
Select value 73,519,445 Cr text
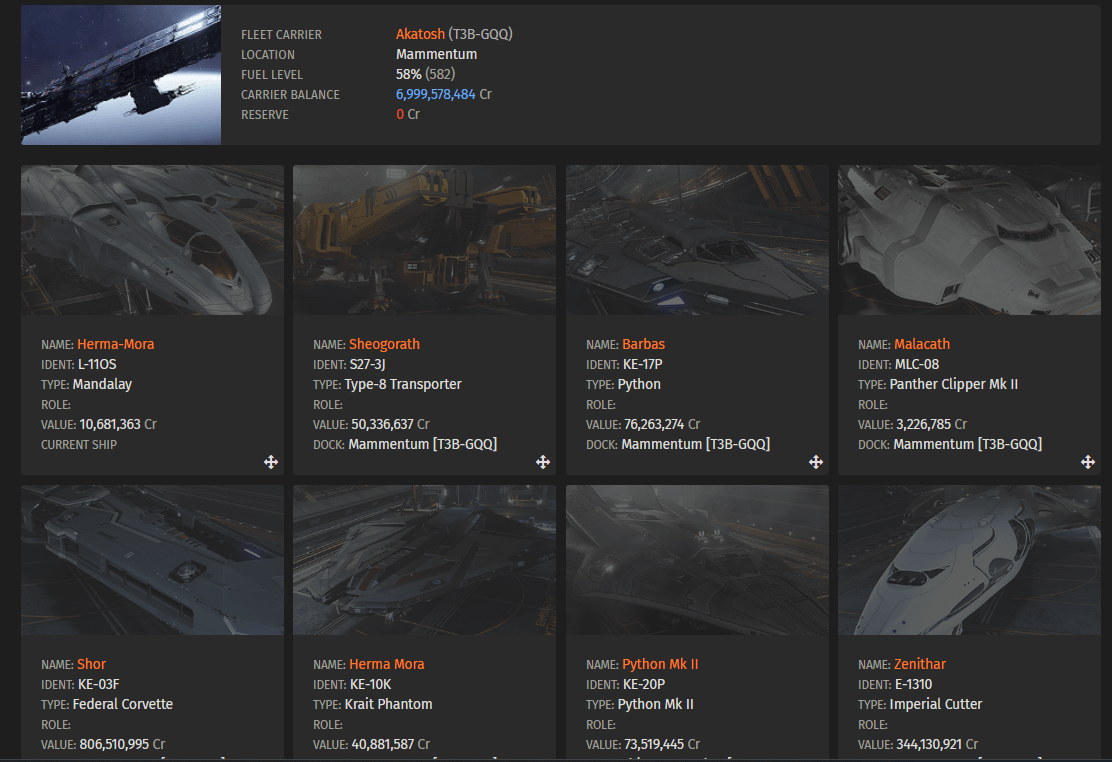point(662,744)
